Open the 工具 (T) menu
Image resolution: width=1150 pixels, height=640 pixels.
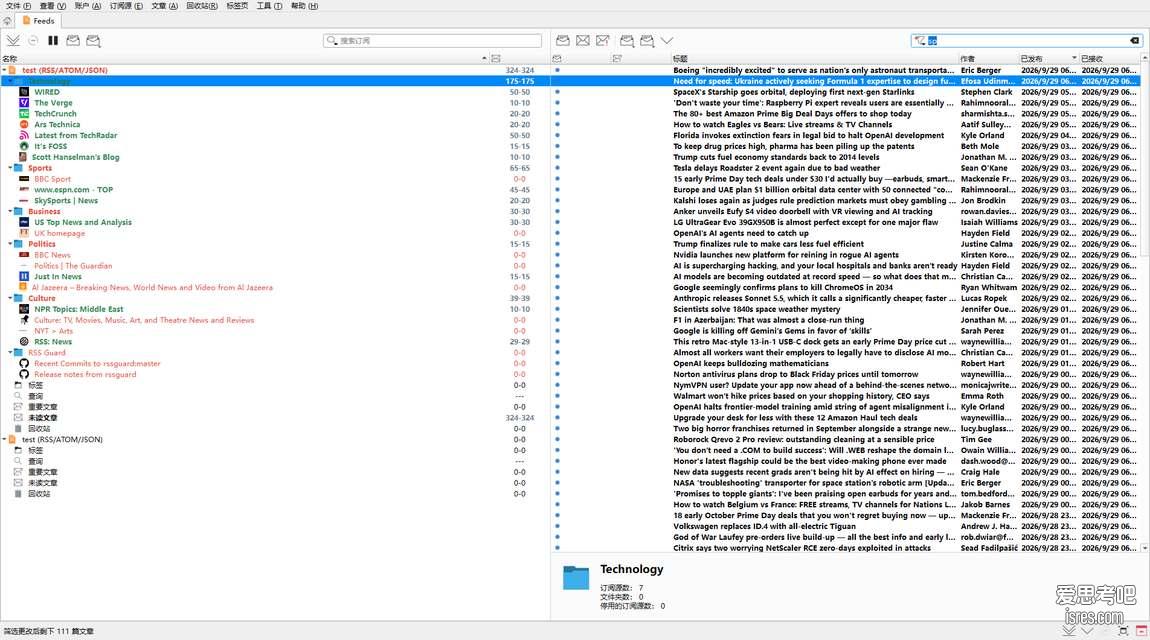pyautogui.click(x=269, y=6)
